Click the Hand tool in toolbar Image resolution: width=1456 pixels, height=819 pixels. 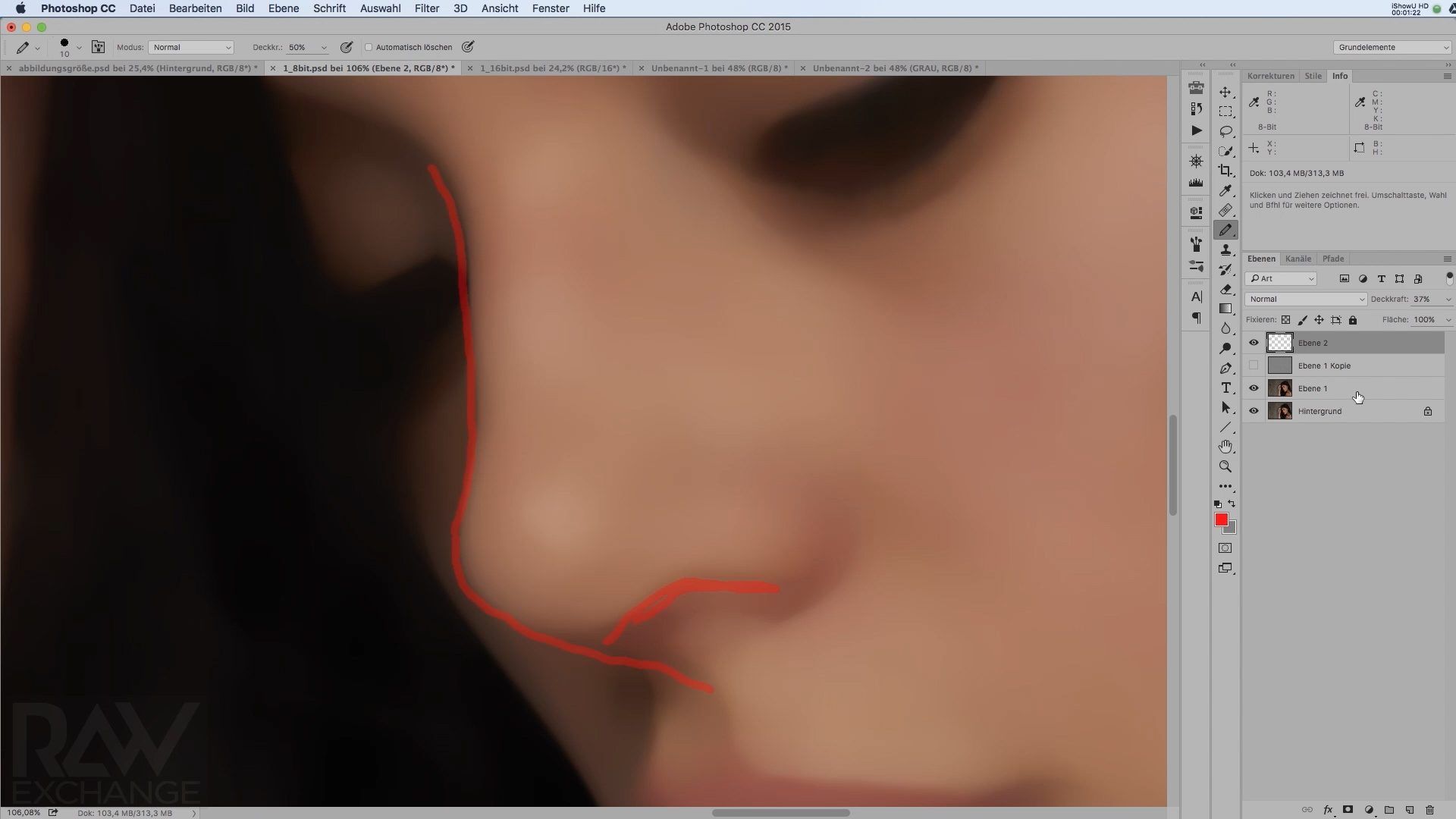click(1225, 446)
